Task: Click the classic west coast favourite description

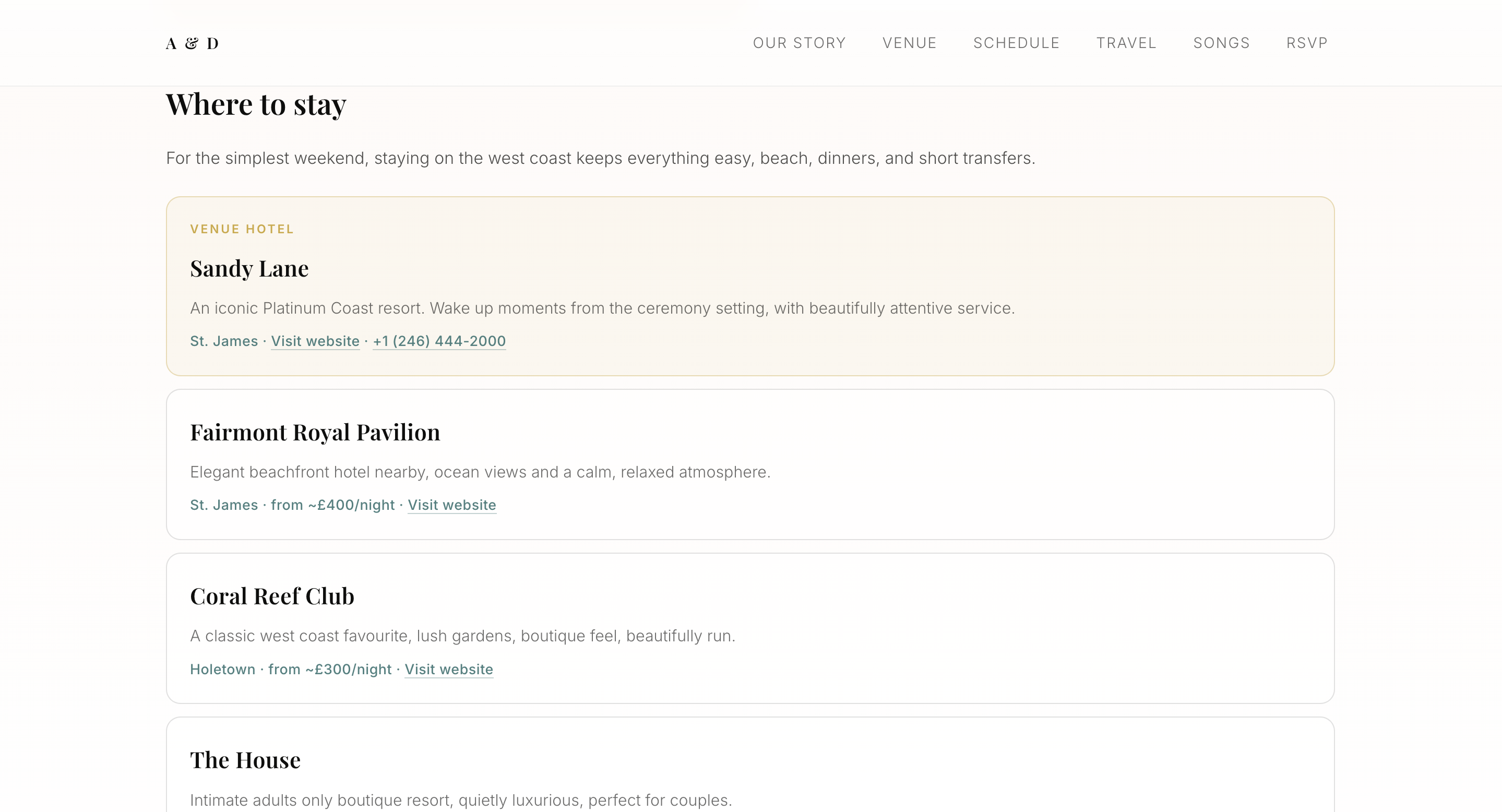Action: pyautogui.click(x=463, y=636)
